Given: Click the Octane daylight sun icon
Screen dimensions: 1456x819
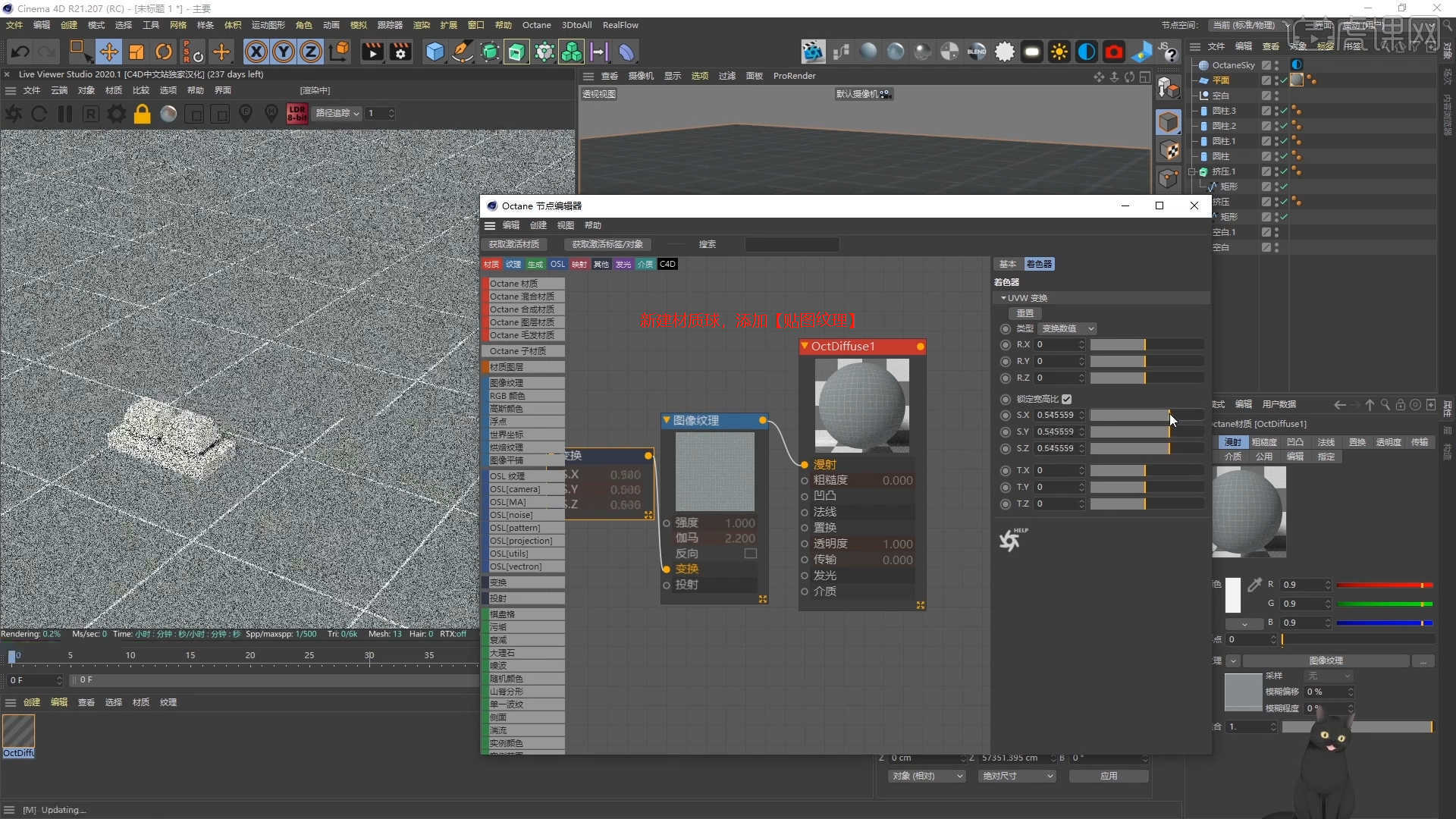Looking at the screenshot, I should [1059, 52].
